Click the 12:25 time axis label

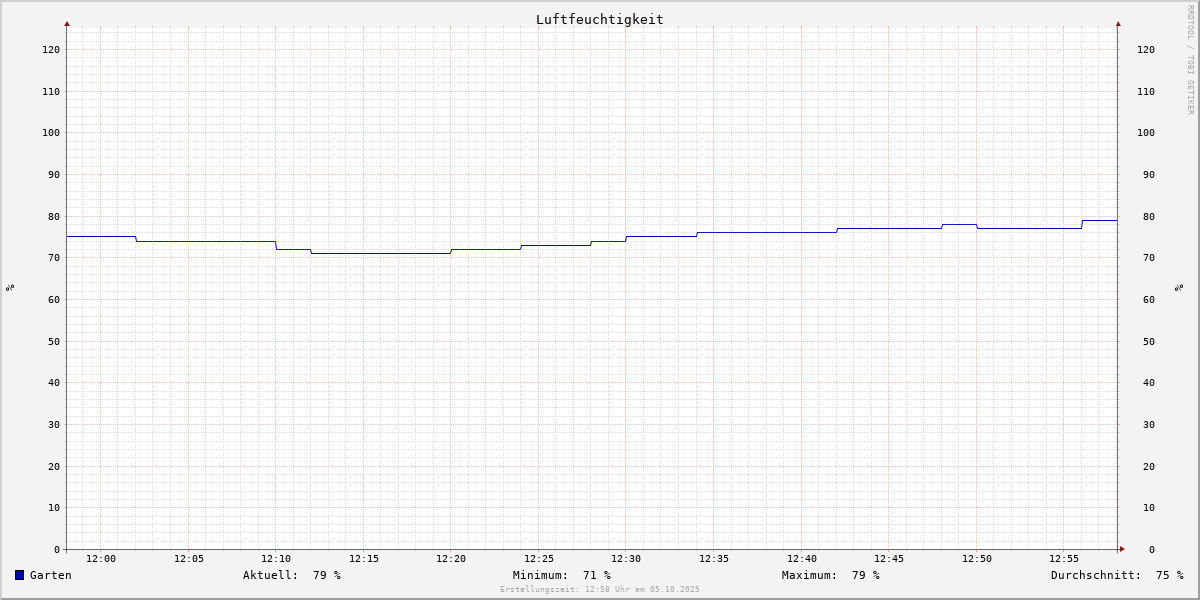[539, 559]
